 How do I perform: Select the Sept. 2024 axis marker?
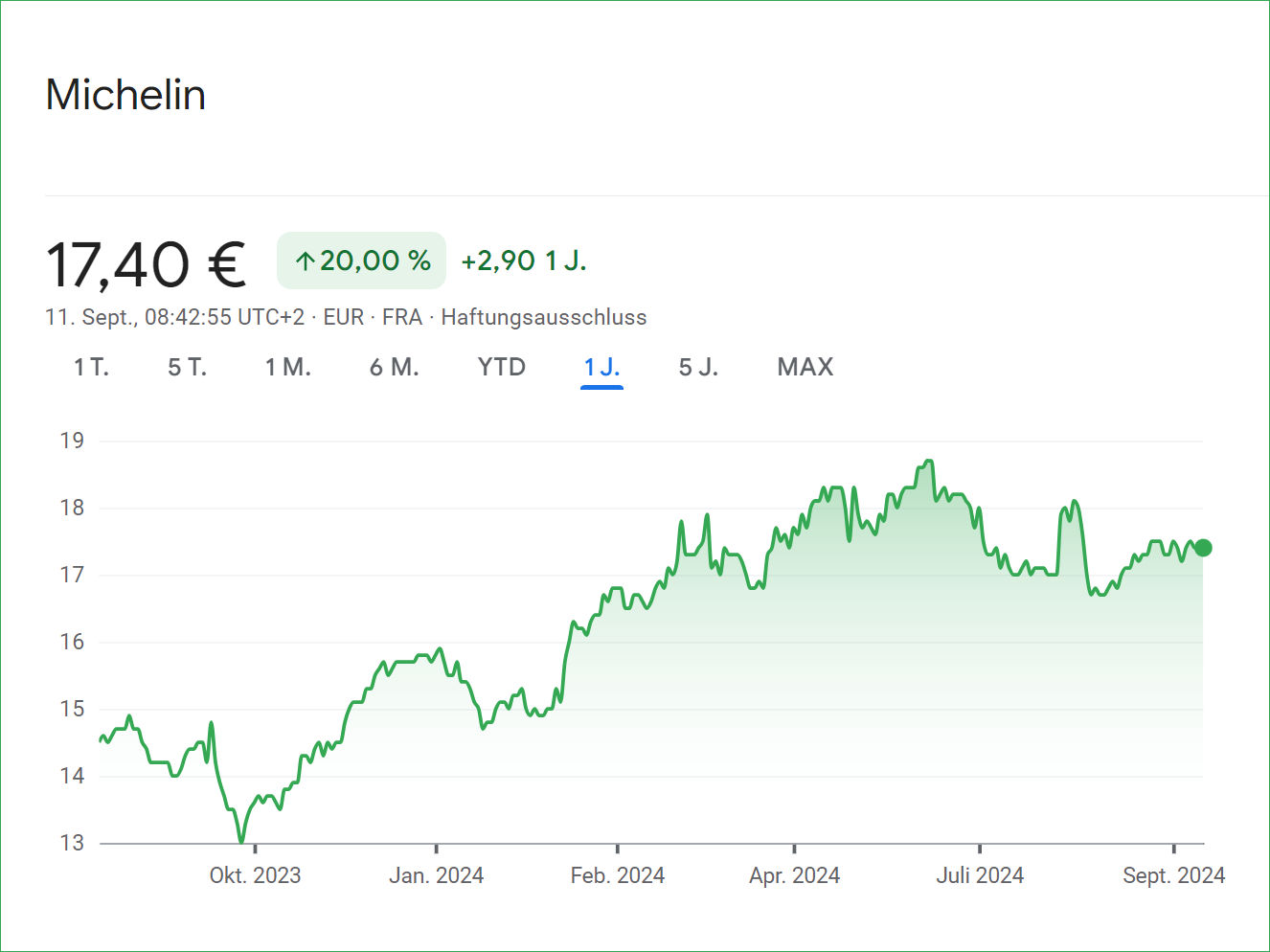pos(1173,875)
